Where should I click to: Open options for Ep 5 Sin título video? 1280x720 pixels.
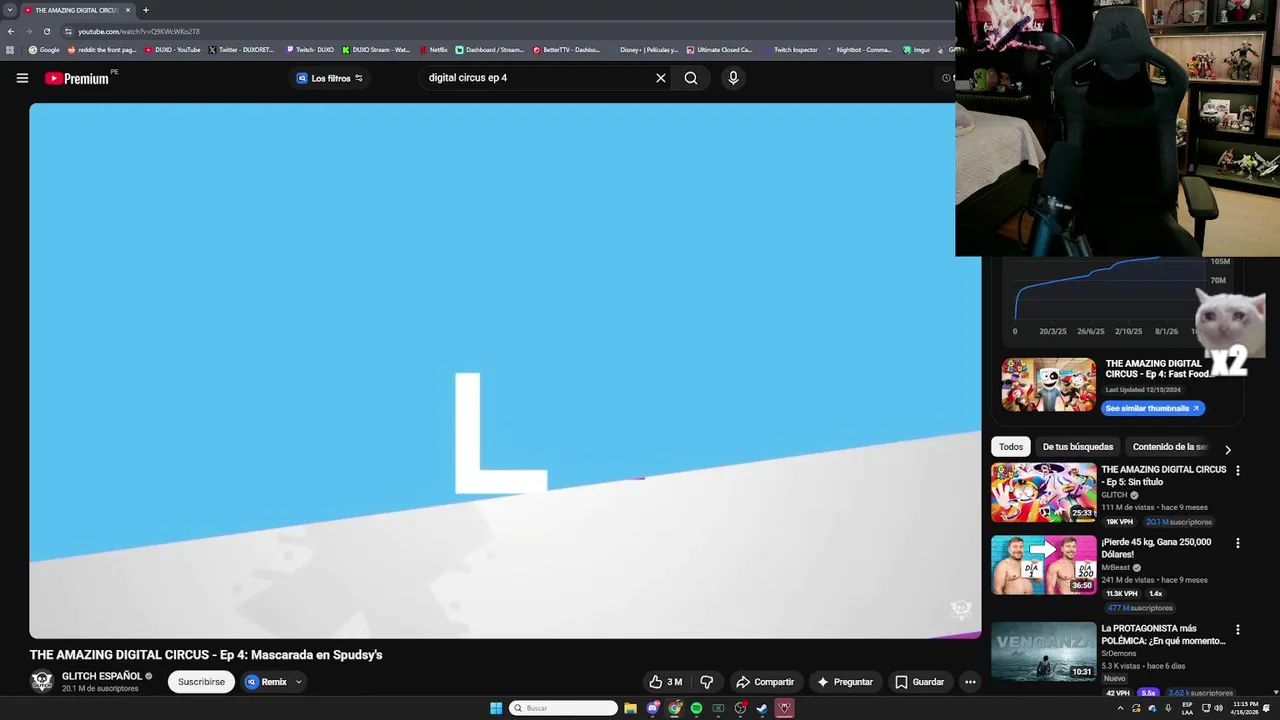1238,471
